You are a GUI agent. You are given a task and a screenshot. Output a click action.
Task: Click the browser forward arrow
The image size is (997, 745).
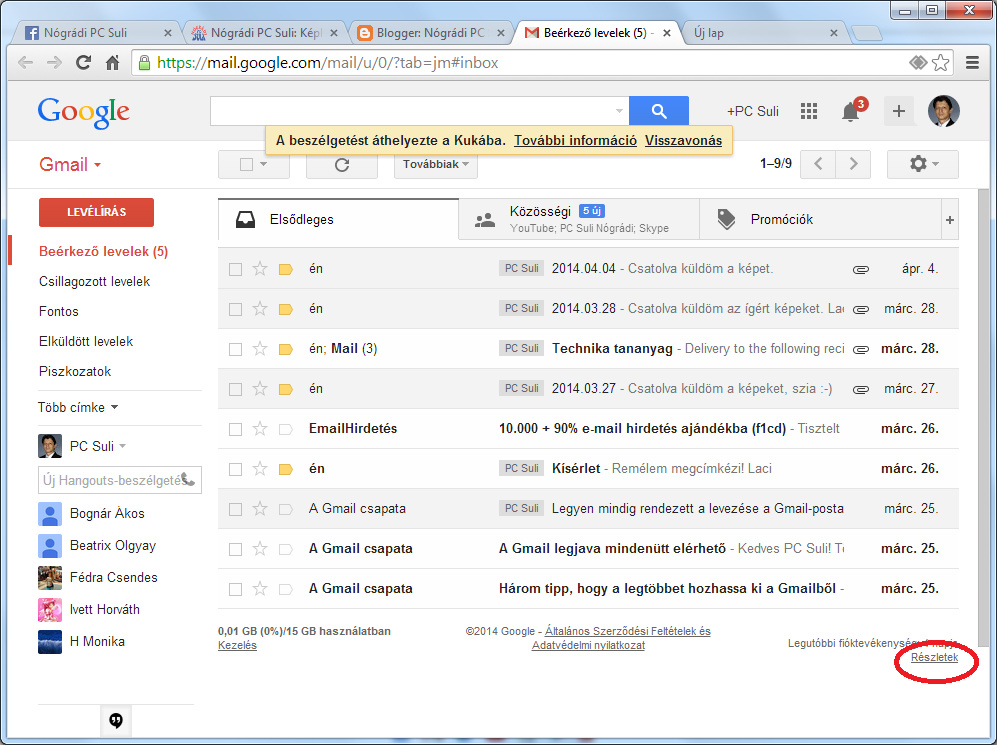pos(55,62)
